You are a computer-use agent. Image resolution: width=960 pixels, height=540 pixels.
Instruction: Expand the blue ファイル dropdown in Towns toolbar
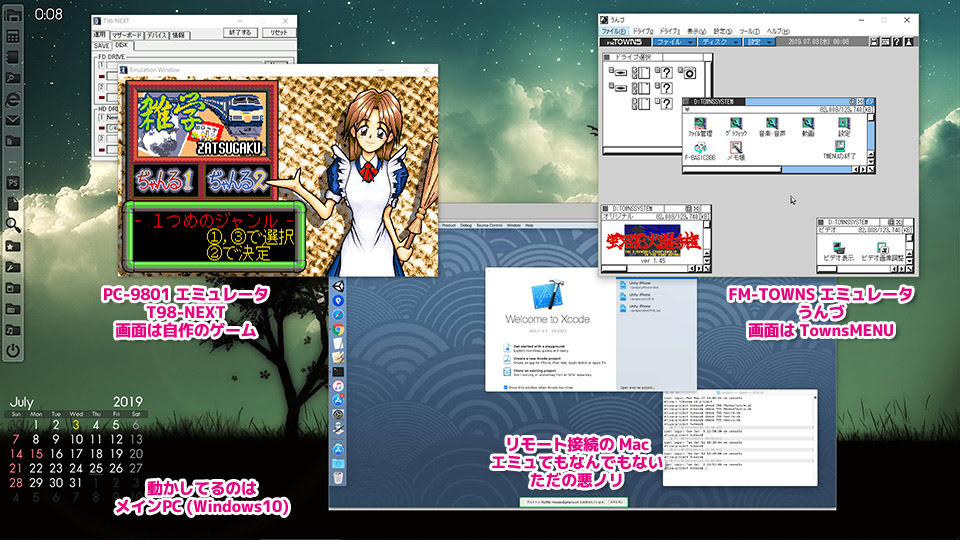tap(673, 42)
